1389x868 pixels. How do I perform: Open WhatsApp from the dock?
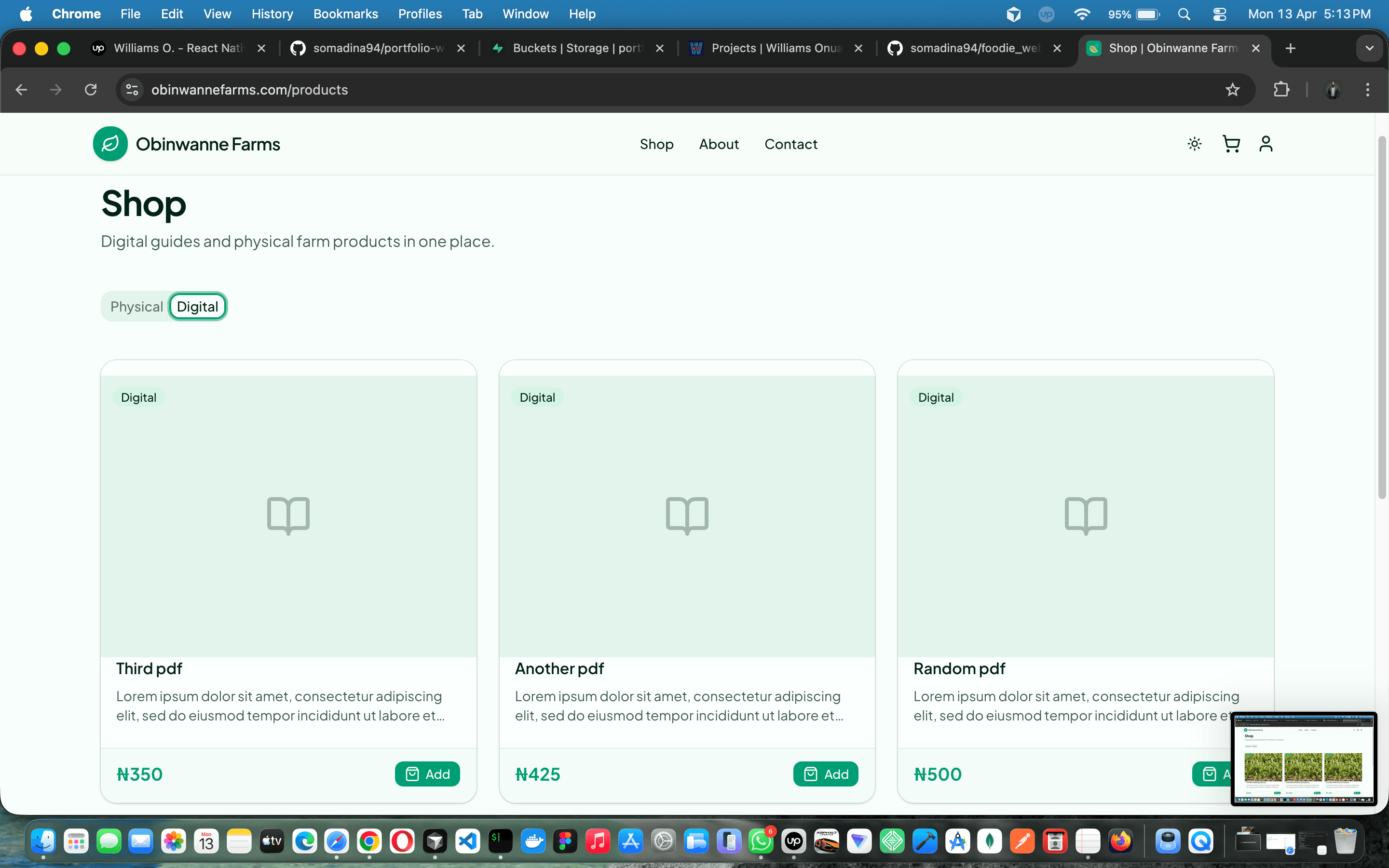(x=761, y=841)
